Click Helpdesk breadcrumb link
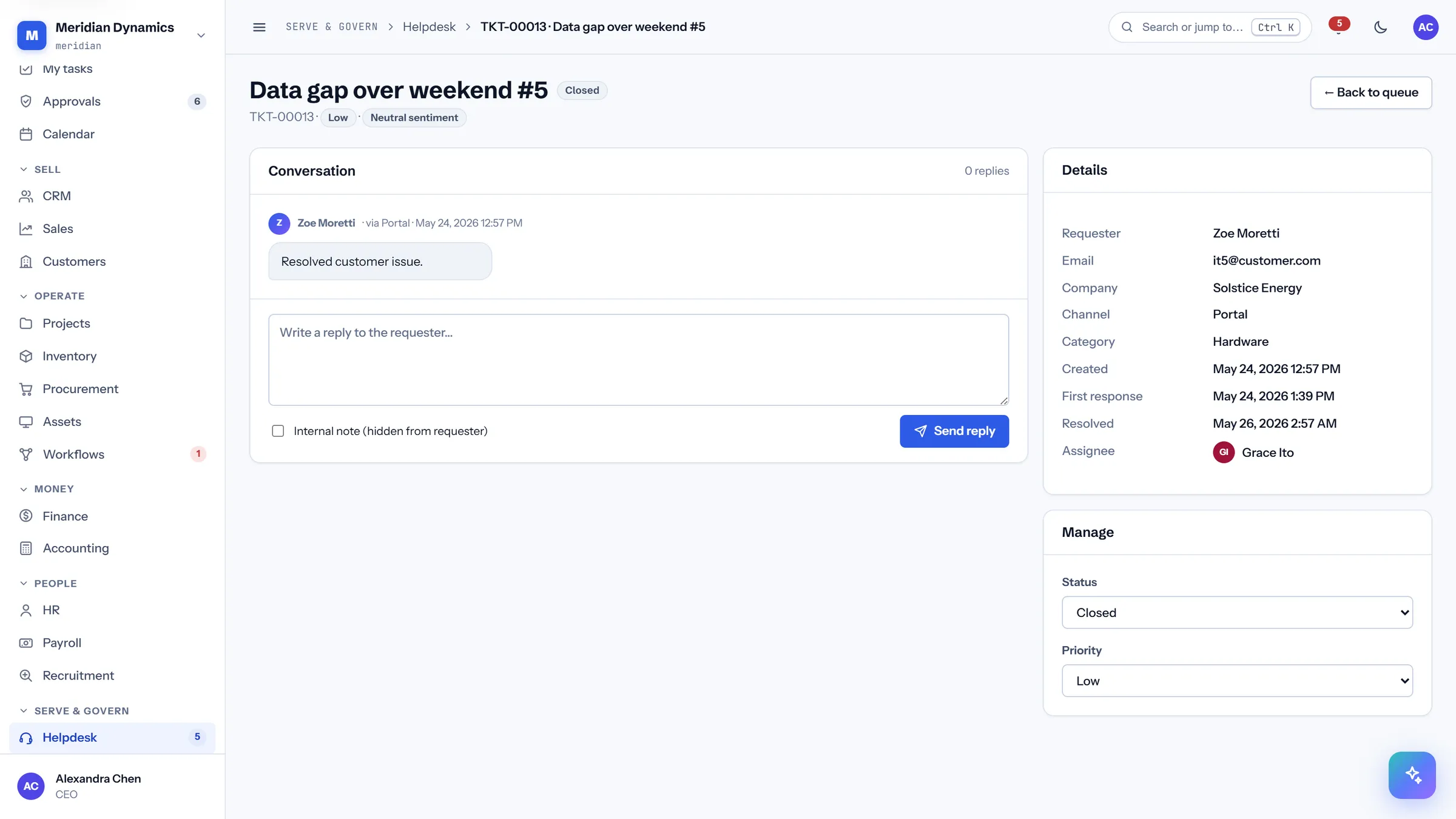This screenshot has width=1456, height=819. [x=429, y=27]
